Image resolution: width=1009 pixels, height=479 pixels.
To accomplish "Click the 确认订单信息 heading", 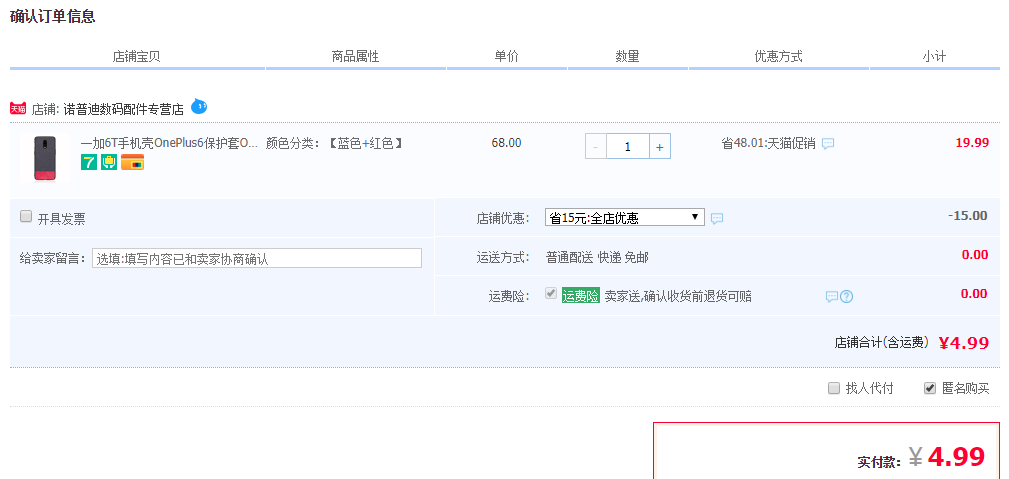I will pos(53,17).
